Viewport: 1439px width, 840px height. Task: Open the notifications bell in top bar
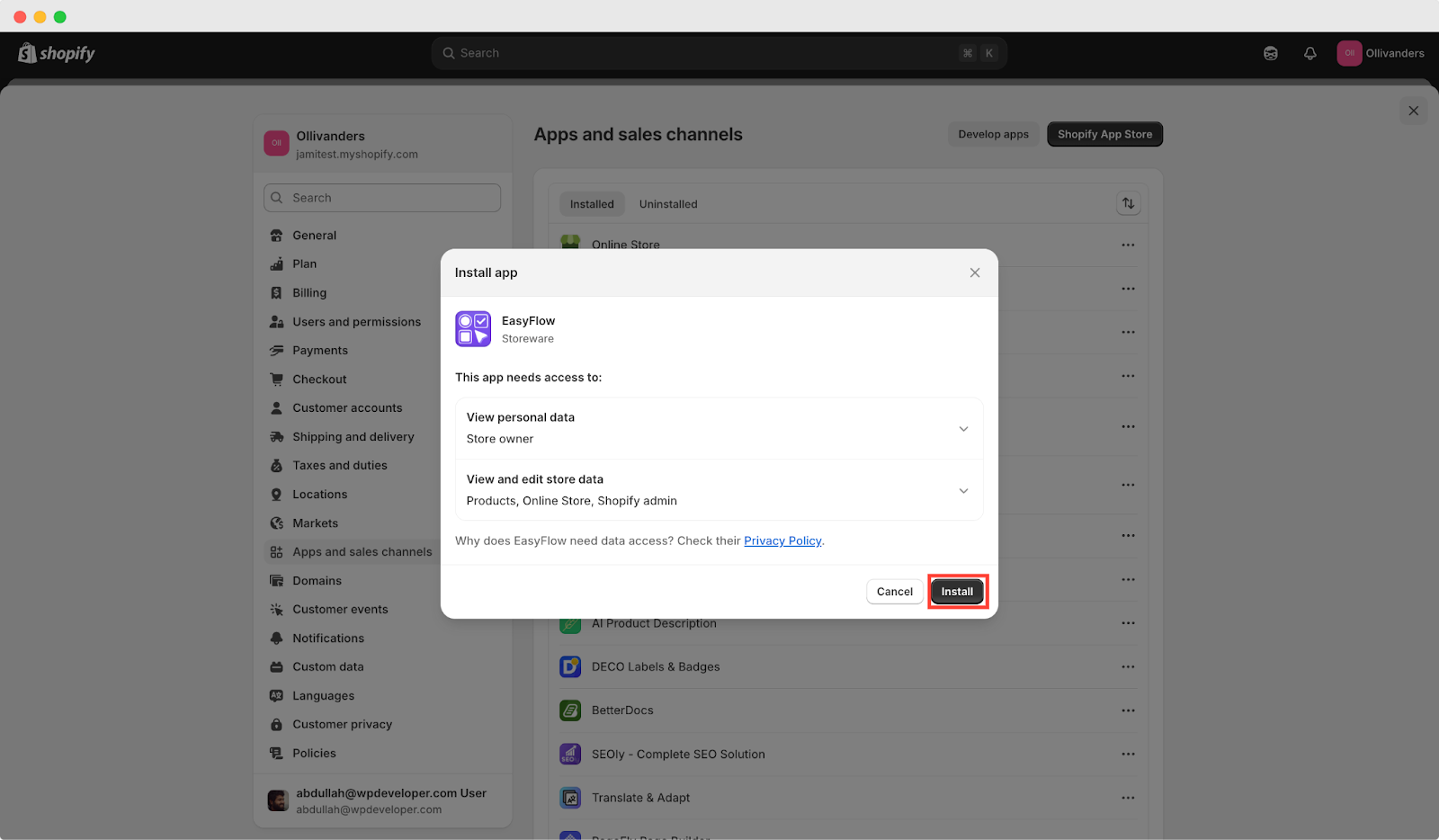point(1310,53)
